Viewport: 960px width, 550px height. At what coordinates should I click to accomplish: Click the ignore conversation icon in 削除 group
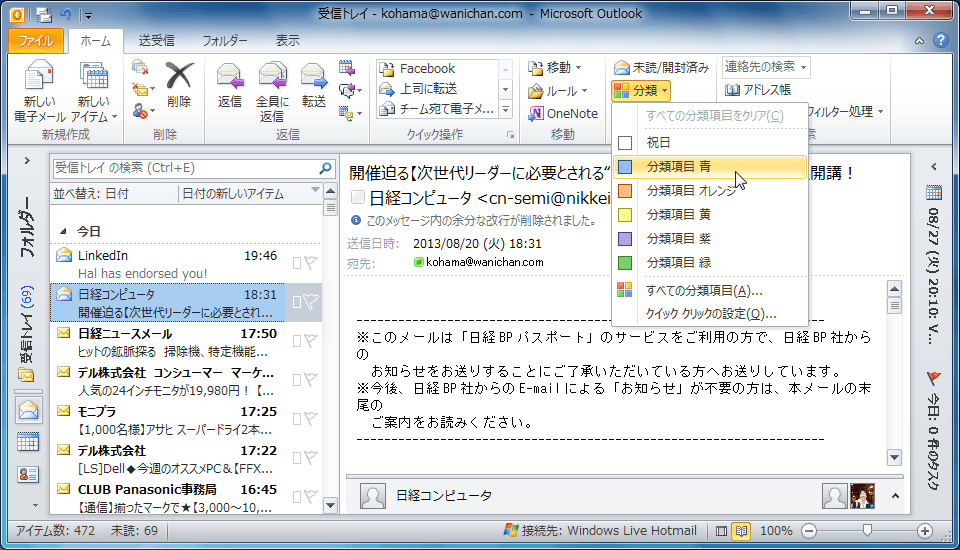coord(140,67)
